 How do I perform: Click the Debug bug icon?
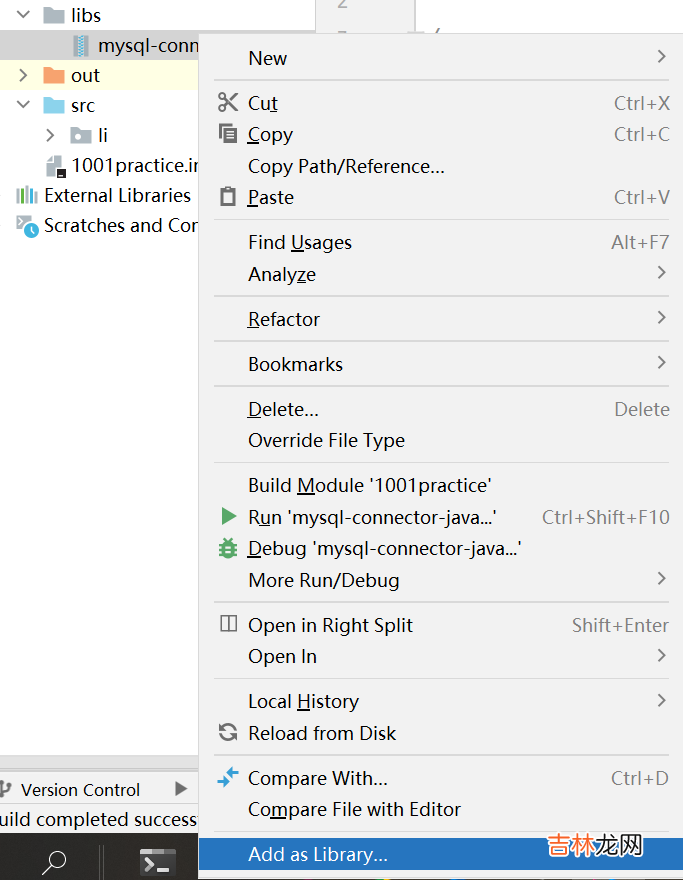pos(228,548)
